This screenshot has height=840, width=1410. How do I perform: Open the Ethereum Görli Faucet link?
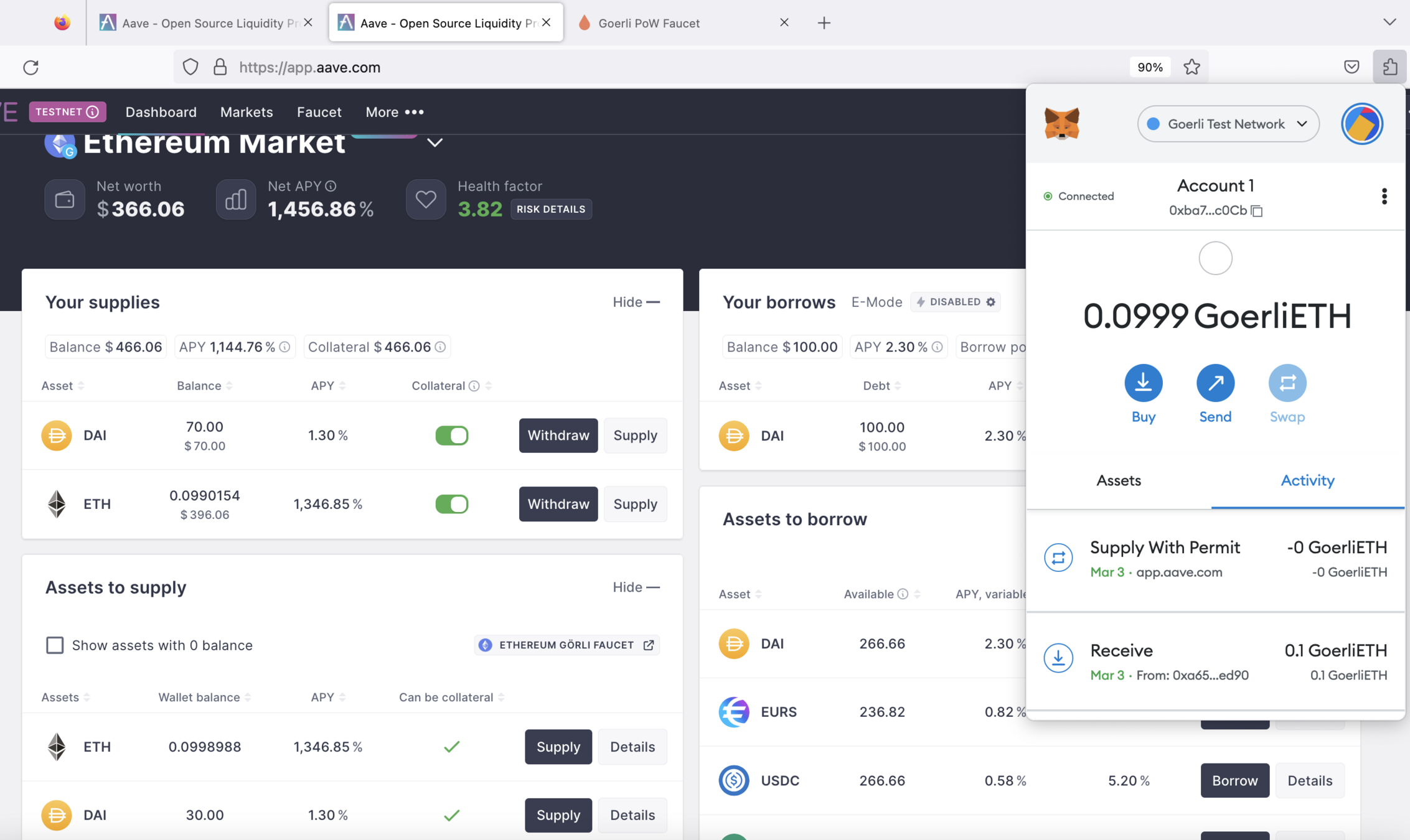coord(566,645)
